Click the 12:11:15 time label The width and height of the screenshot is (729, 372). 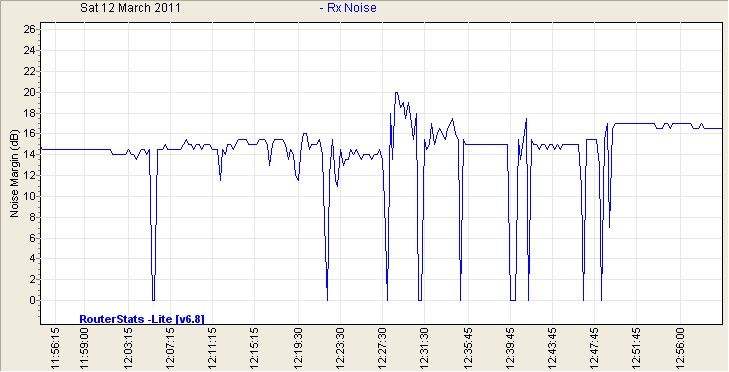pos(212,349)
